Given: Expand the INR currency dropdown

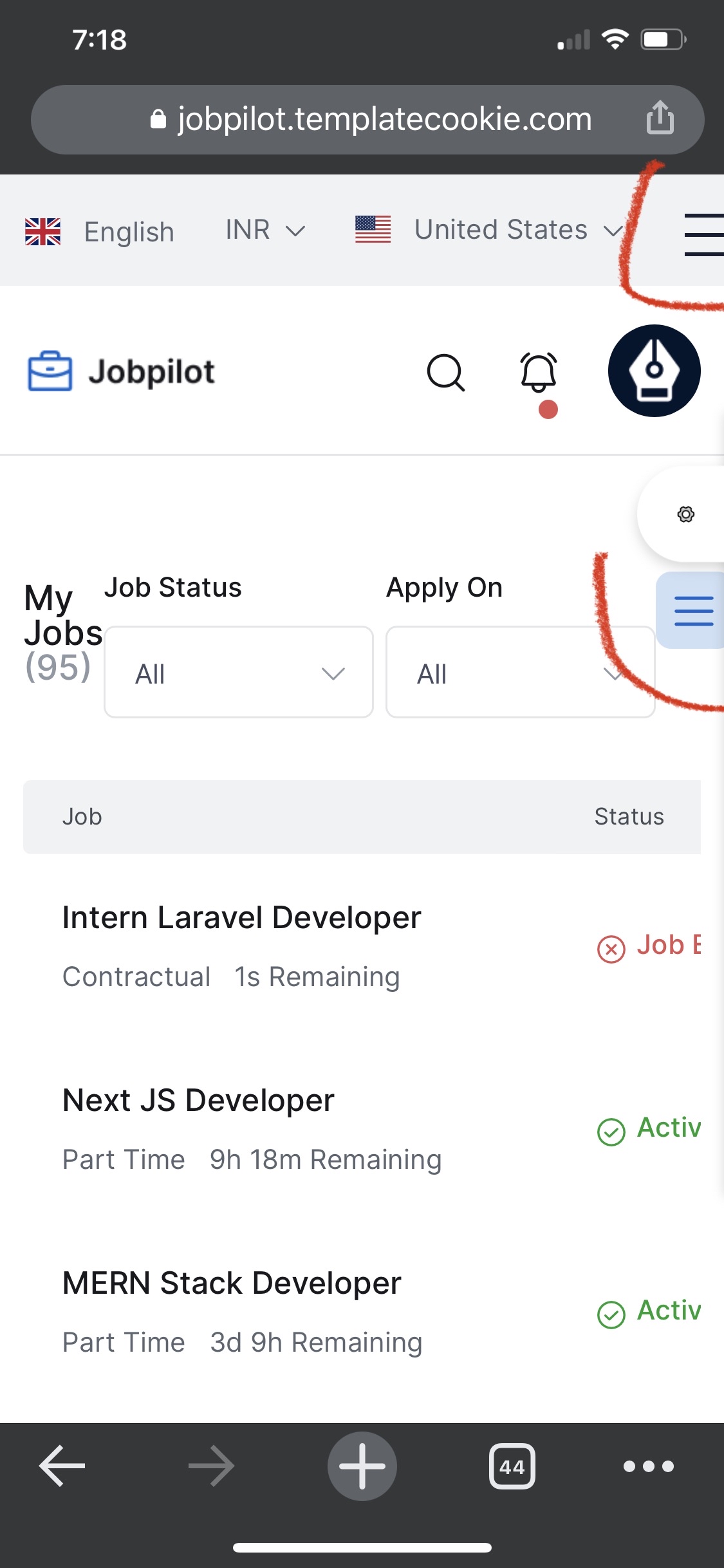Looking at the screenshot, I should pyautogui.click(x=265, y=230).
